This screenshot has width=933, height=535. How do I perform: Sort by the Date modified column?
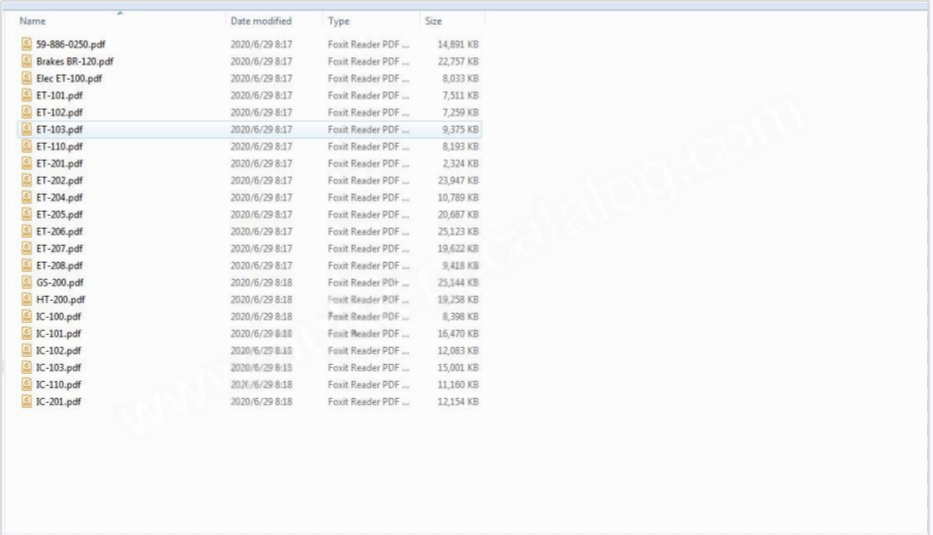click(261, 21)
